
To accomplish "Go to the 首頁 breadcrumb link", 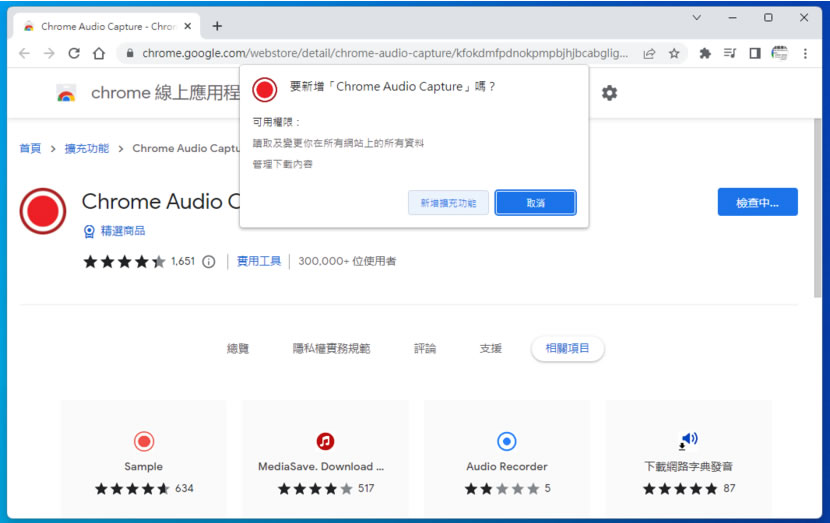I will pos(30,148).
